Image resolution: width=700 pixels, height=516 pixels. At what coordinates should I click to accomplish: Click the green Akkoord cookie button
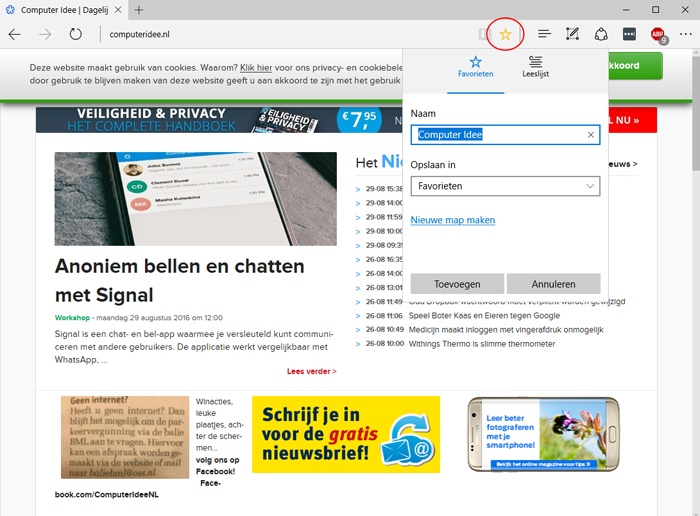(635, 66)
